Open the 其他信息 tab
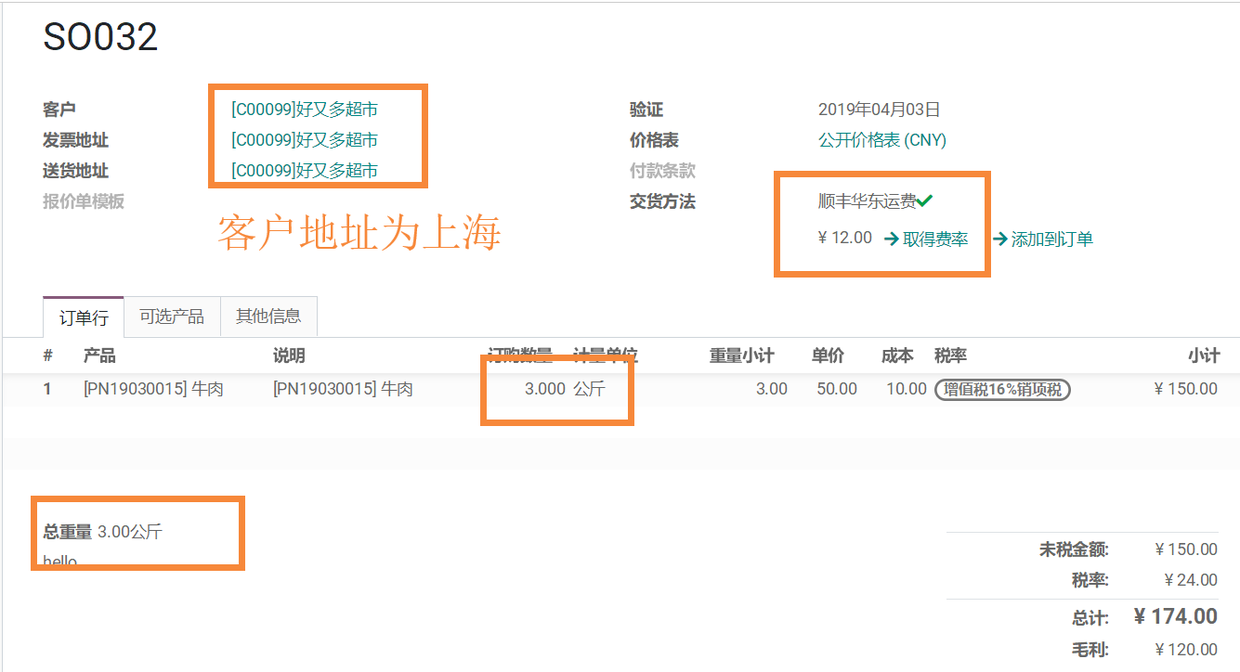This screenshot has height=672, width=1240. (268, 316)
